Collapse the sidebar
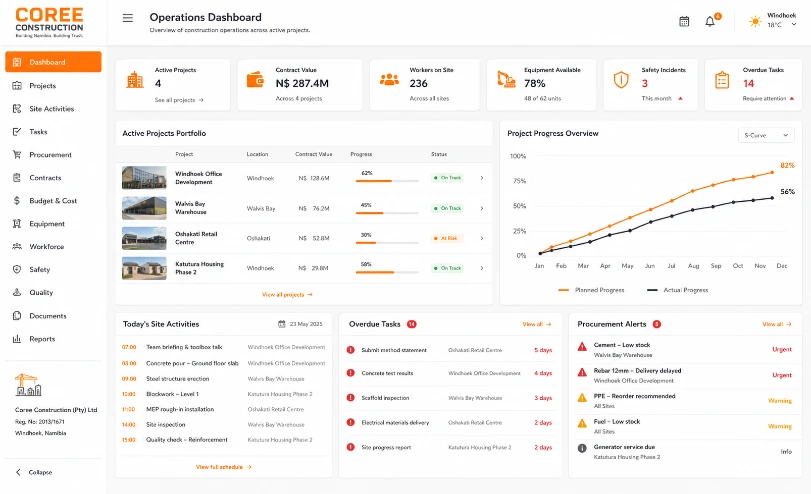This screenshot has height=494, width=811. pos(34,472)
